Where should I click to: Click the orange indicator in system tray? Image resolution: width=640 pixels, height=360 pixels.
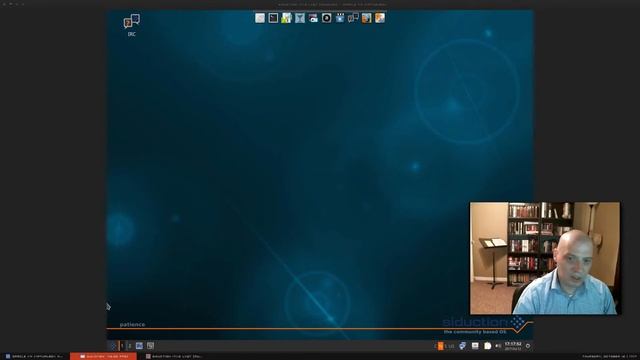[440, 346]
